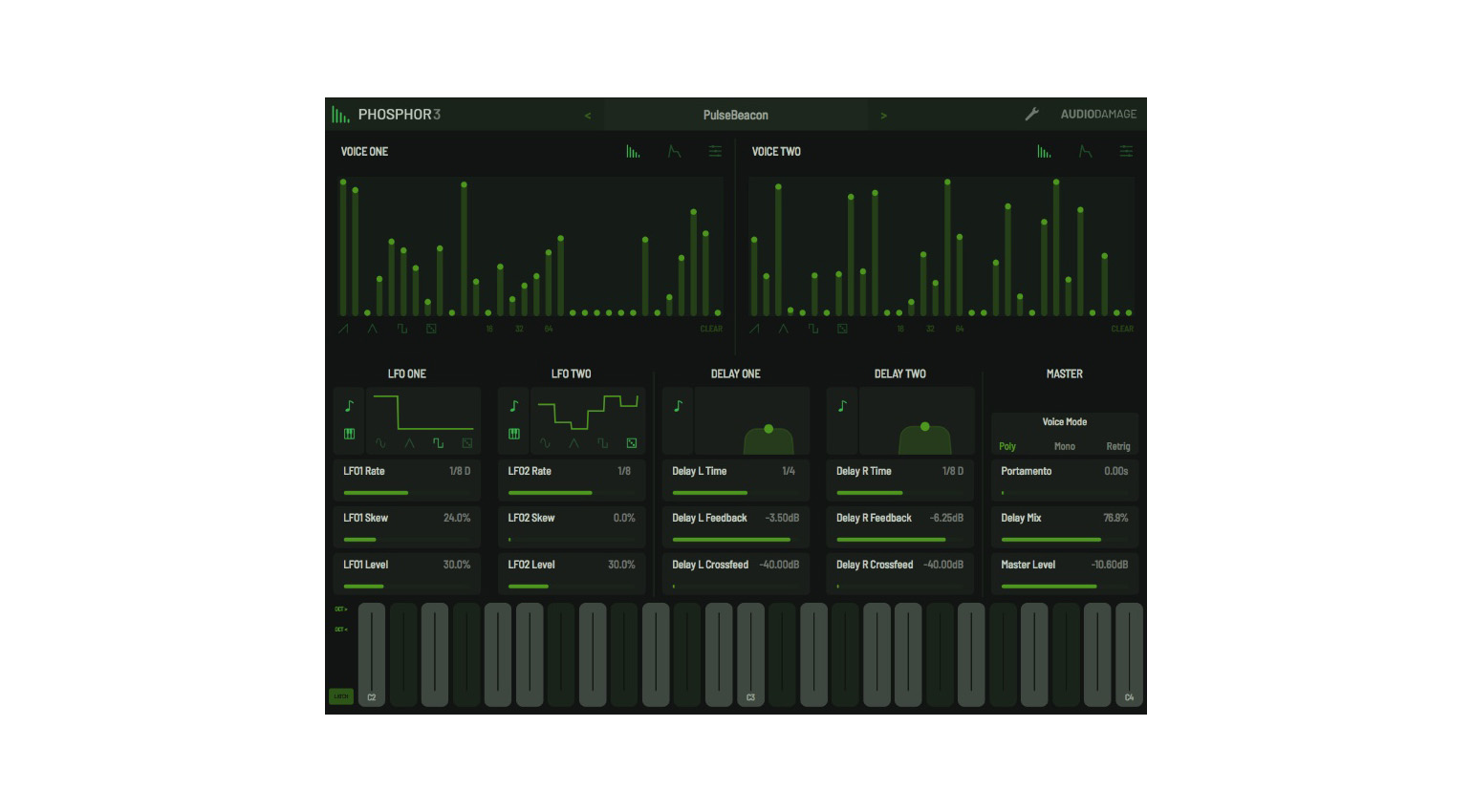This screenshot has height=812, width=1472.
Task: Play the C2 key on keyboard
Action: (372, 654)
